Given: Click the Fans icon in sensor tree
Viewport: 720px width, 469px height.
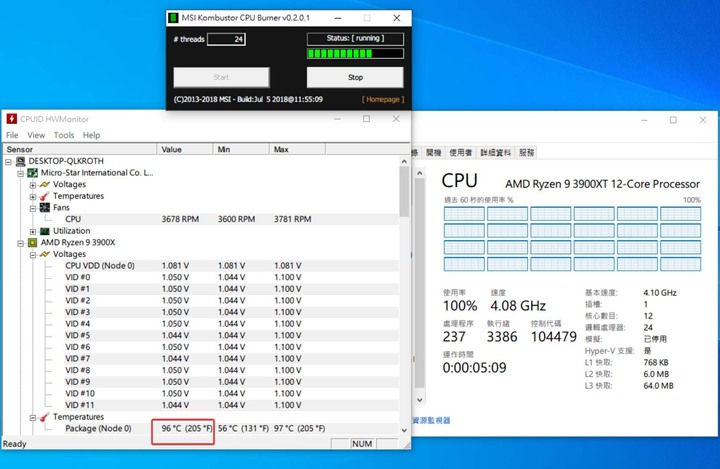Looking at the screenshot, I should (45, 208).
